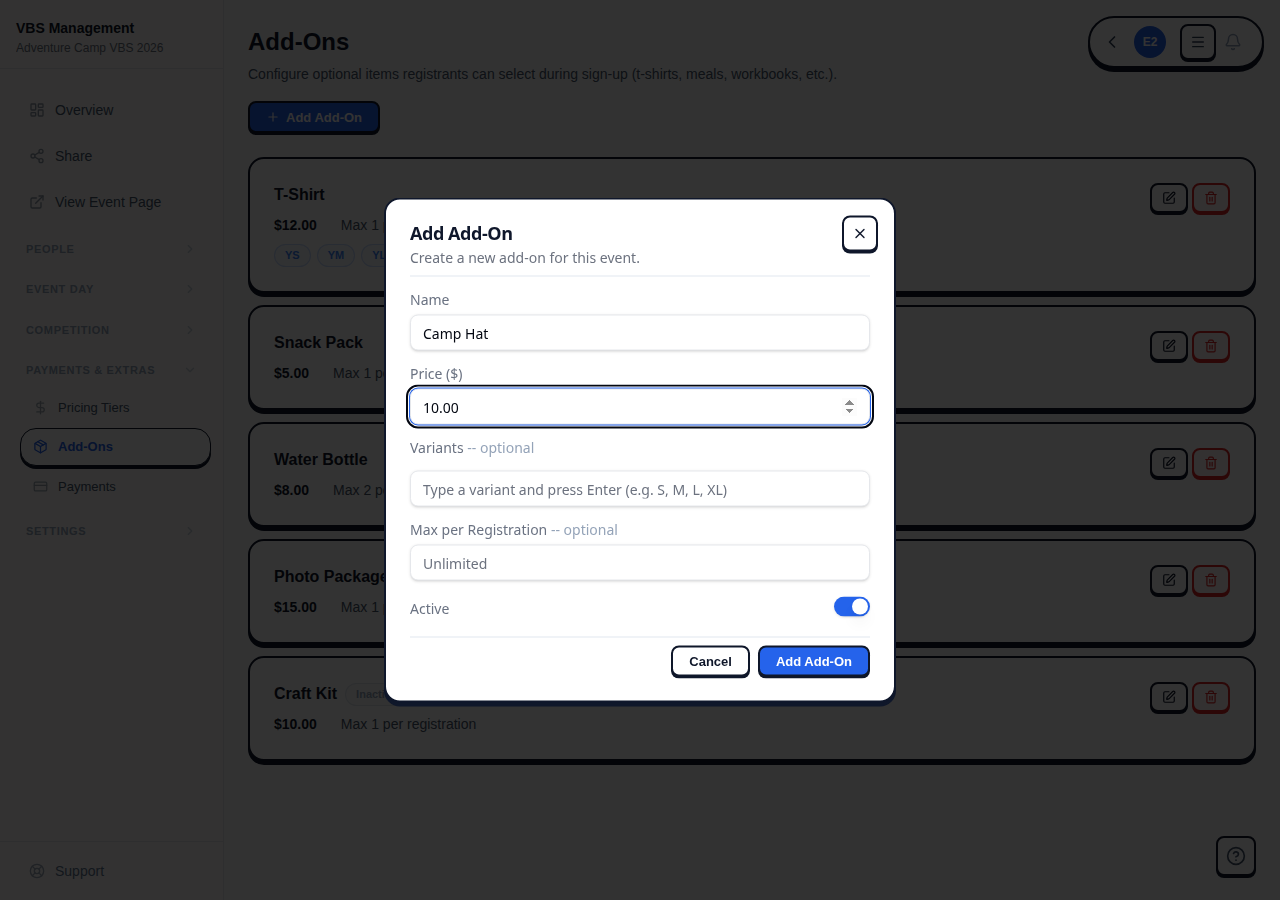Click the Share icon in the sidebar

point(36,156)
